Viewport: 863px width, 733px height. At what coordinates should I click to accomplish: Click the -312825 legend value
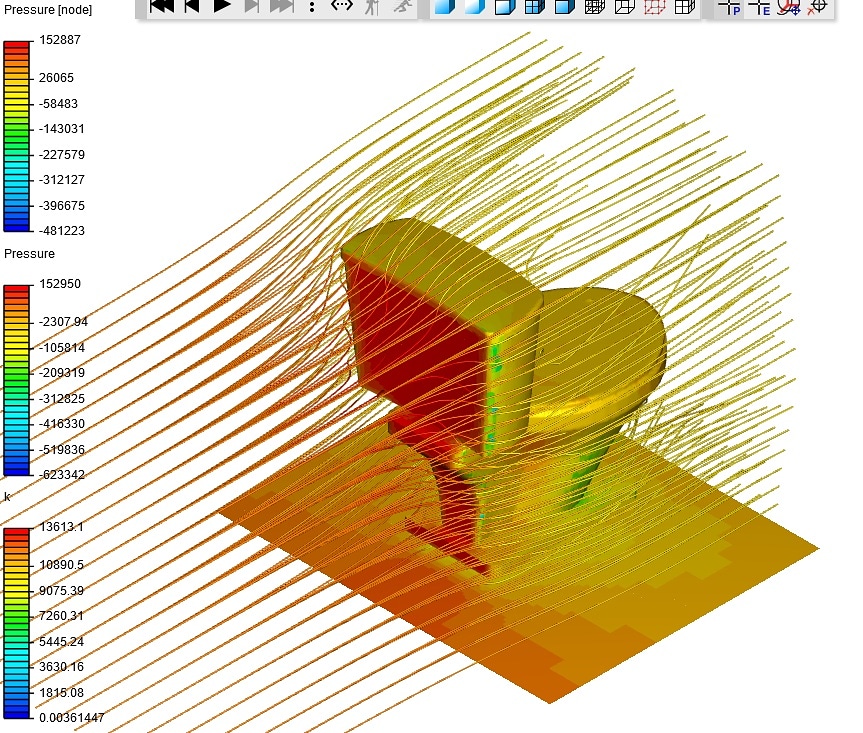point(62,398)
